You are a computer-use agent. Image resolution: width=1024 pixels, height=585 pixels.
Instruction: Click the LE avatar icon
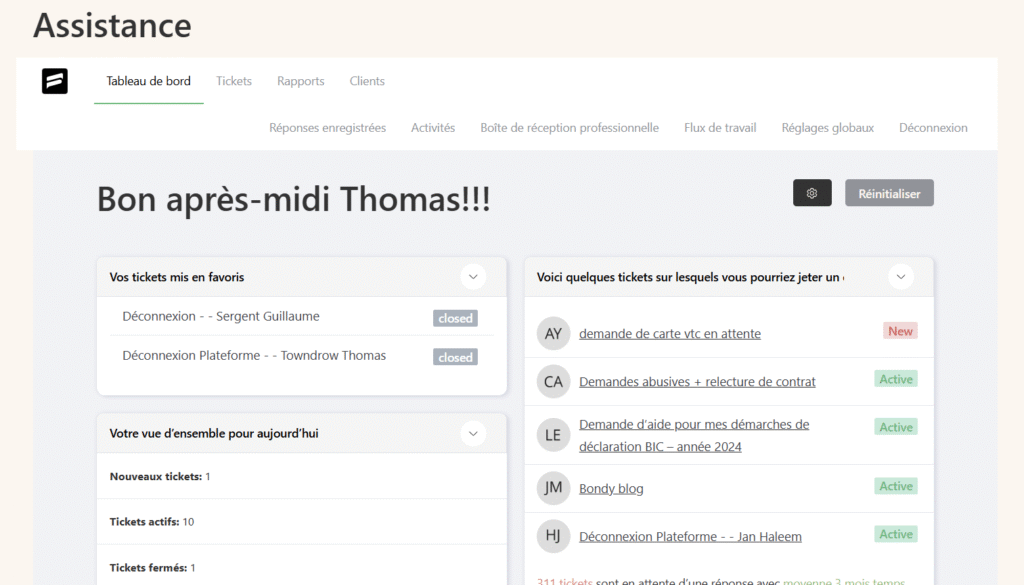click(553, 435)
